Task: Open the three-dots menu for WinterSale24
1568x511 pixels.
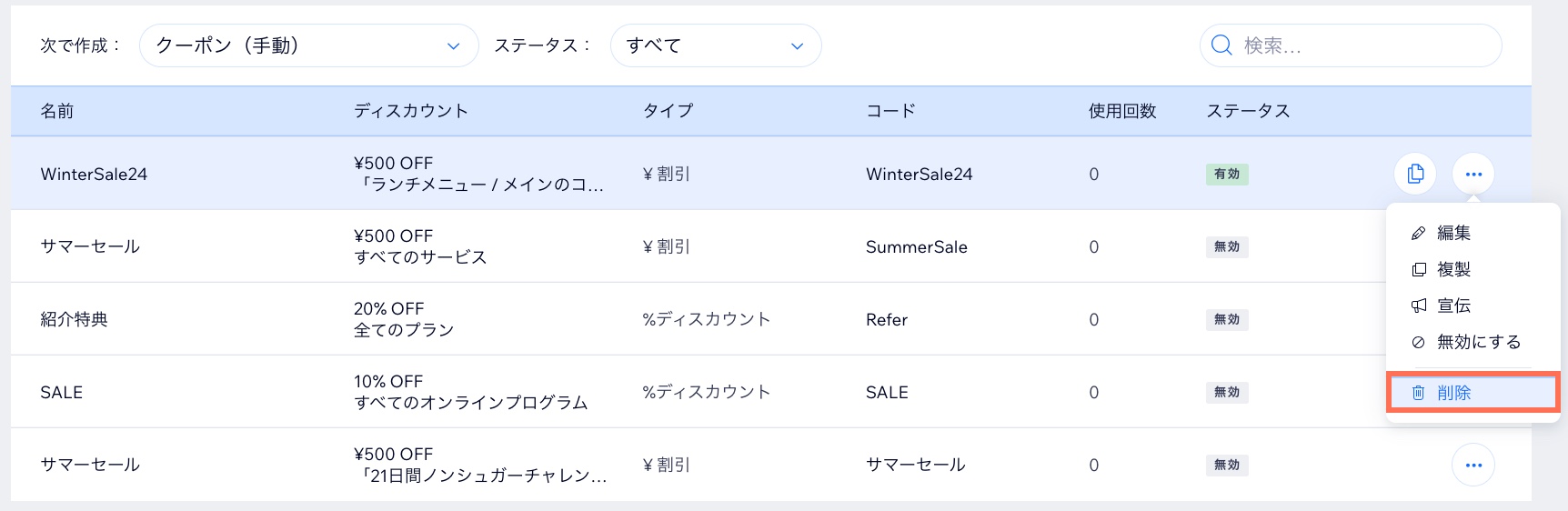Action: coord(1473,174)
